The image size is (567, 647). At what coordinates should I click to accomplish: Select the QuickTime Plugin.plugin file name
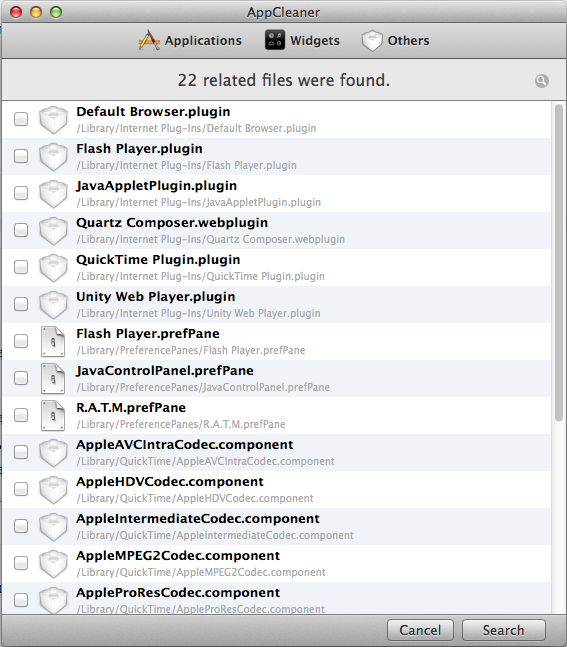[x=158, y=260]
